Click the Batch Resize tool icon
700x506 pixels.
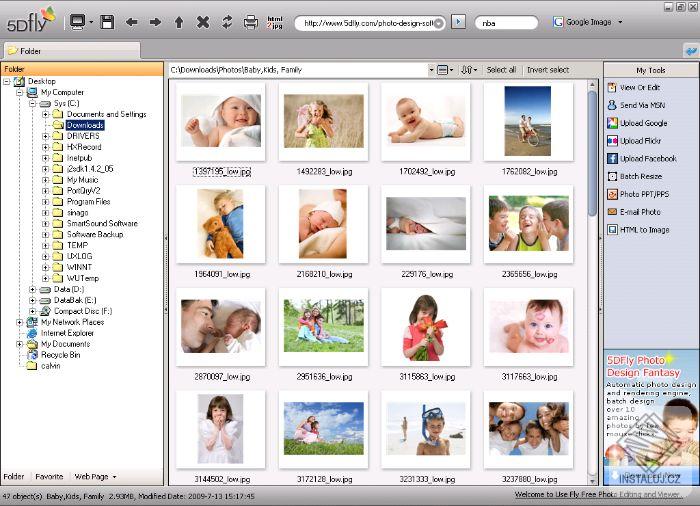point(612,176)
